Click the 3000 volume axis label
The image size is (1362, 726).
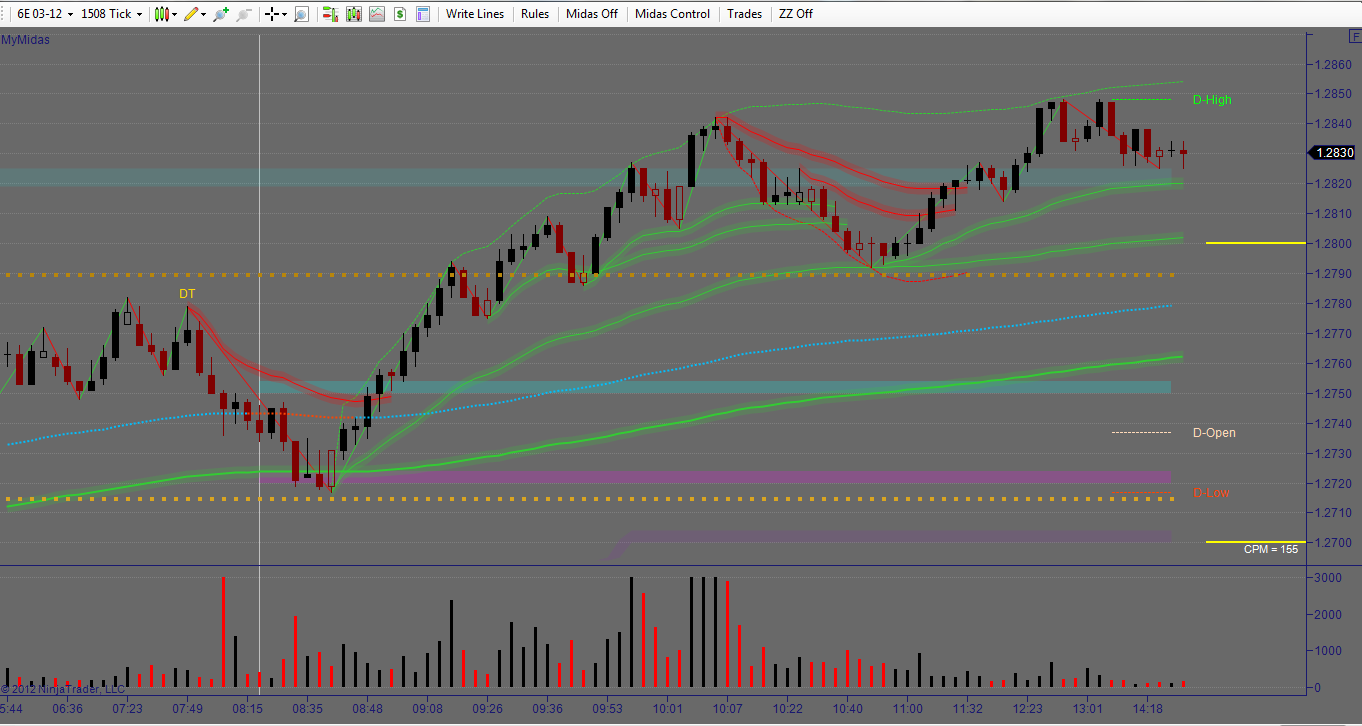[x=1327, y=579]
